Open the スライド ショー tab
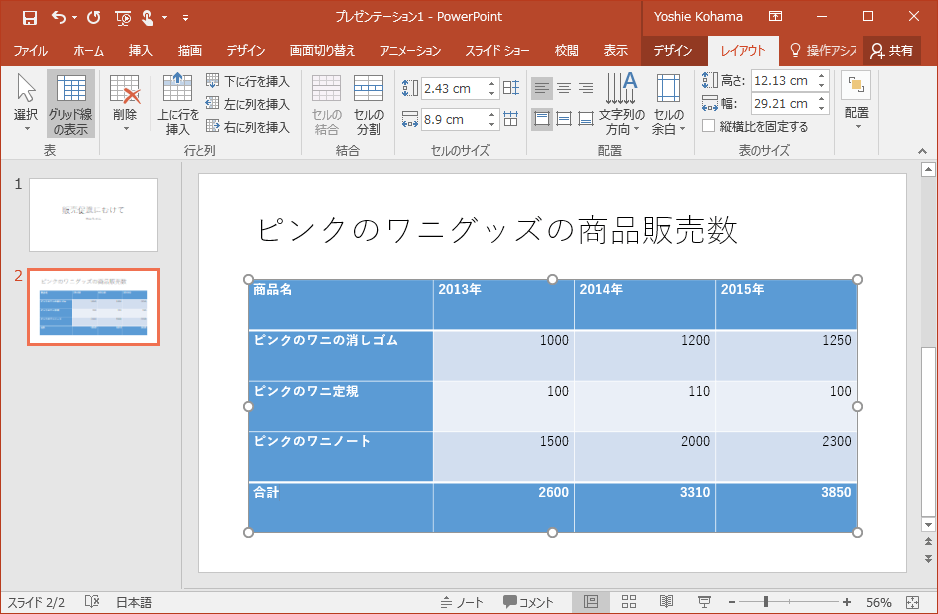Screen dimensions: 938x614 (498, 51)
